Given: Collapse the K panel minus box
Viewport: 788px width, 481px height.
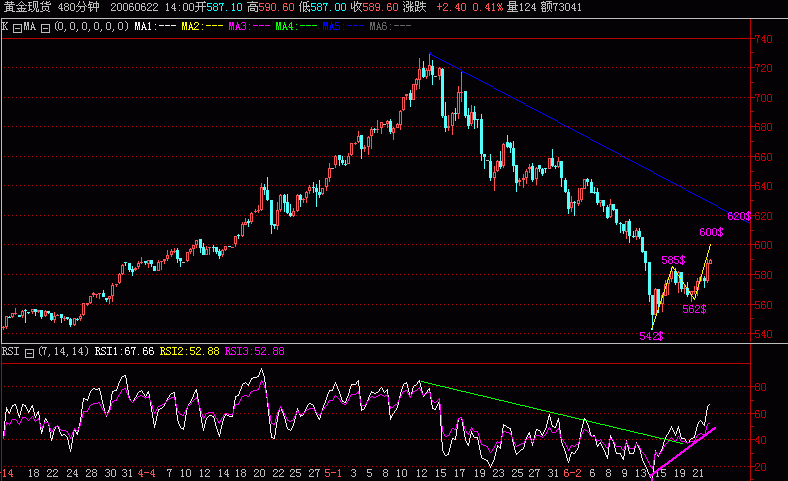Looking at the screenshot, I should tap(16, 24).
